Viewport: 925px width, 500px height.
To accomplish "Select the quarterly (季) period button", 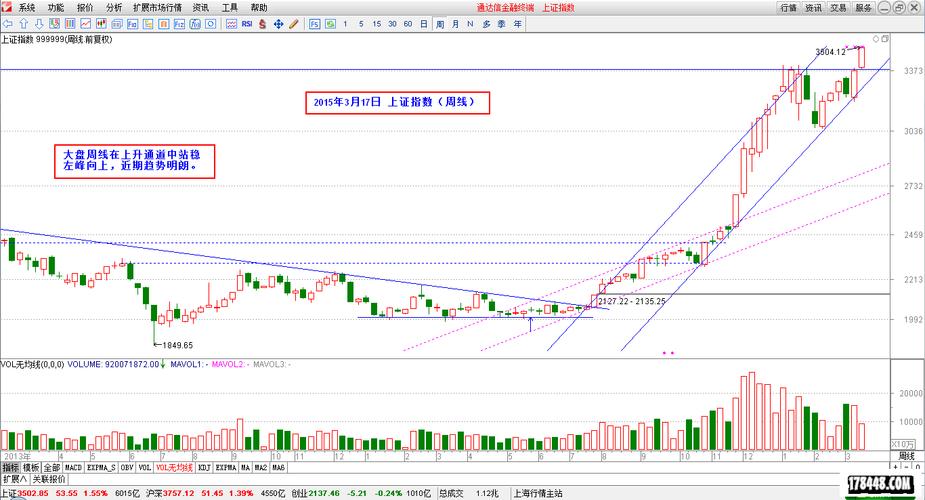I will tap(501, 24).
